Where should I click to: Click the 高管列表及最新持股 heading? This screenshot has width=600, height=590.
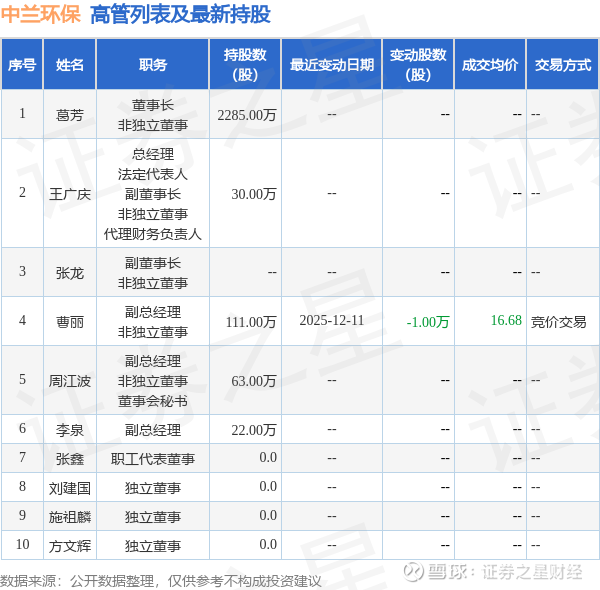(180, 15)
